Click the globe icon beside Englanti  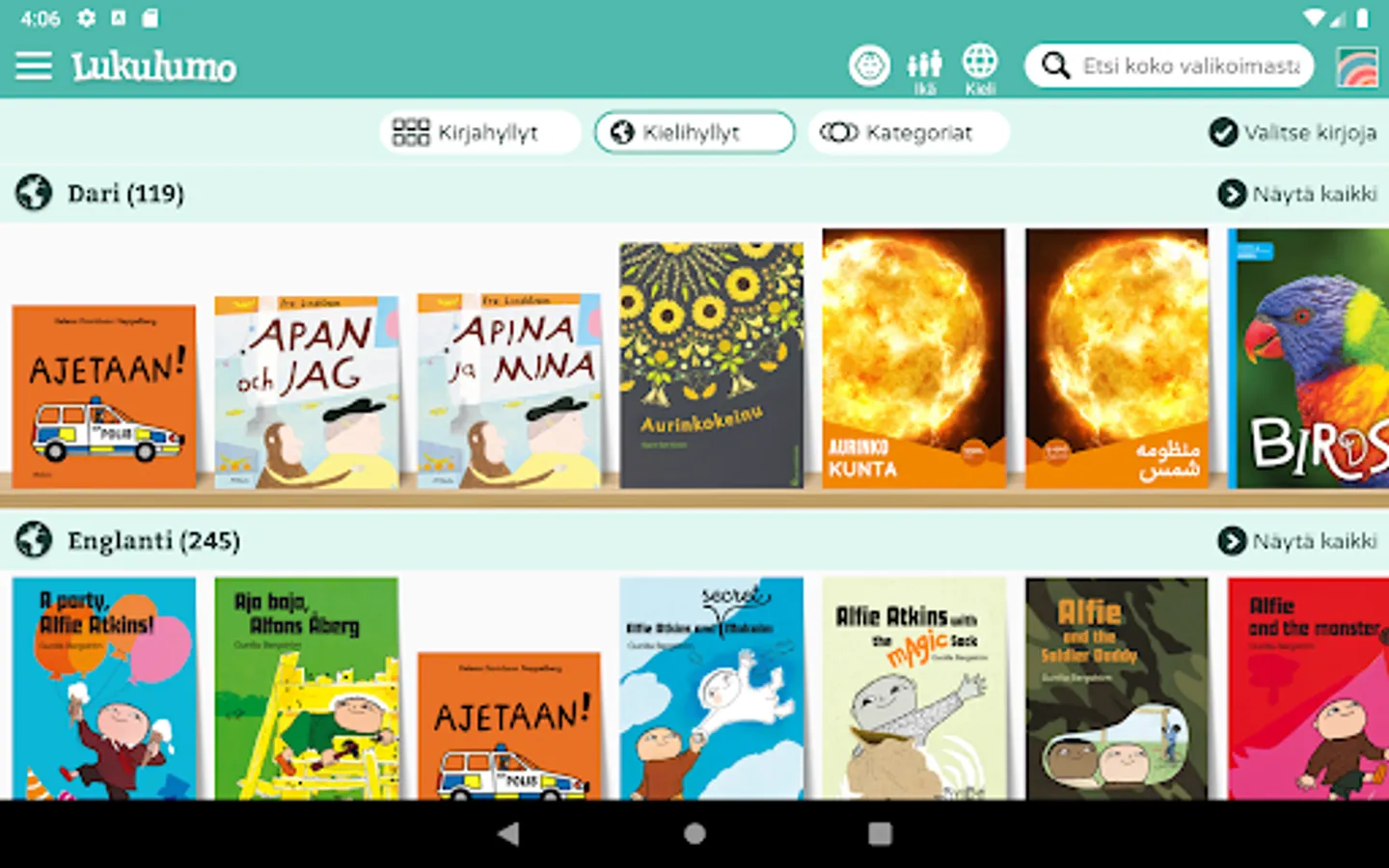(34, 540)
